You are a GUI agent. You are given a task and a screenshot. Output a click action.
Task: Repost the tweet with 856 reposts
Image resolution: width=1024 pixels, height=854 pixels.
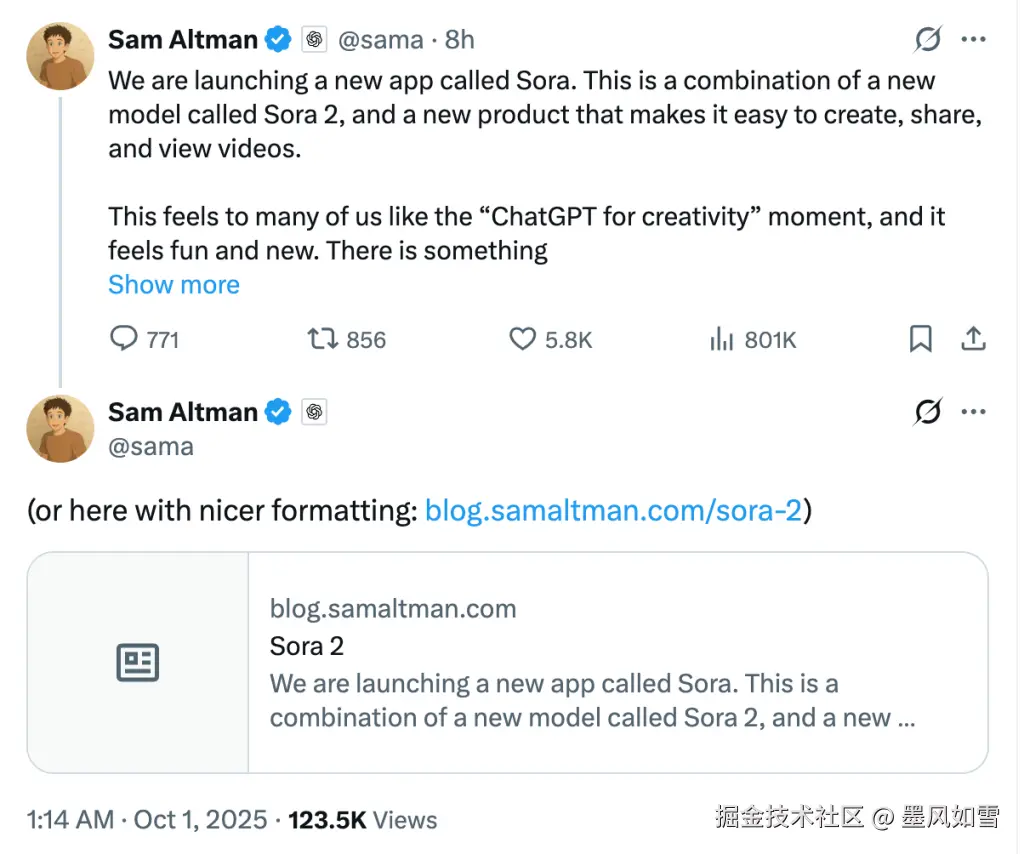tap(323, 340)
